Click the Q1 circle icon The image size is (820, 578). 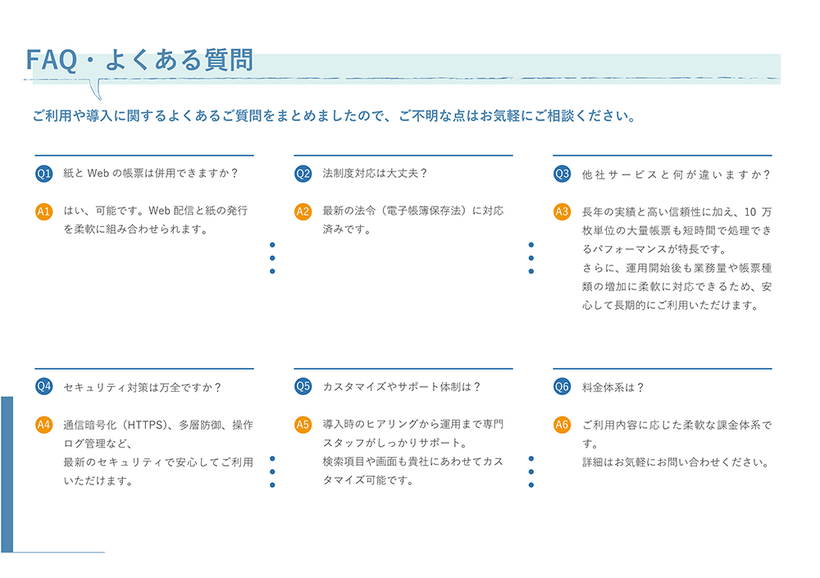[x=42, y=172]
